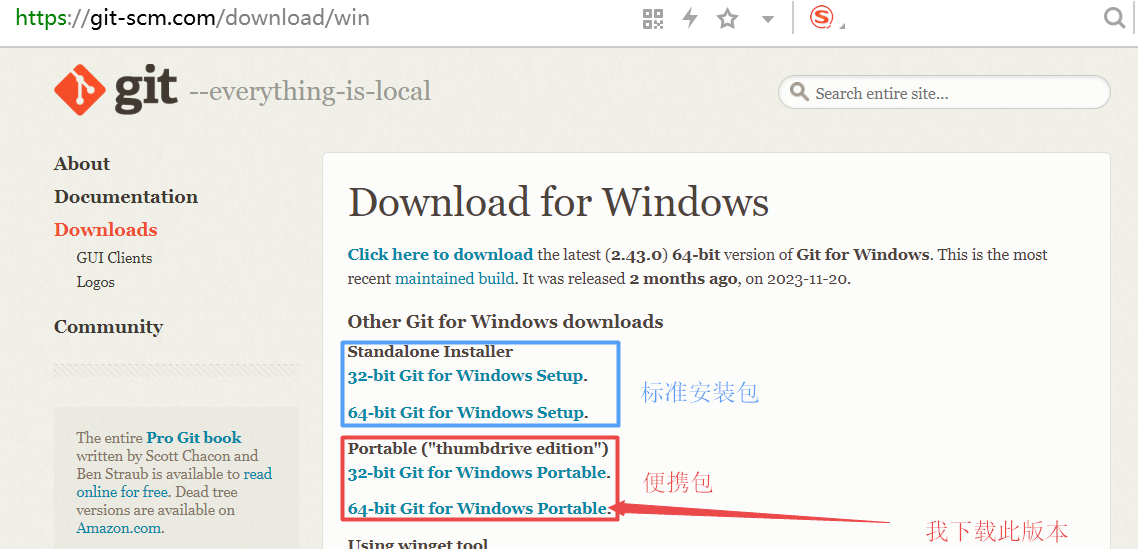Open the Community section
1138x549 pixels.
108,327
